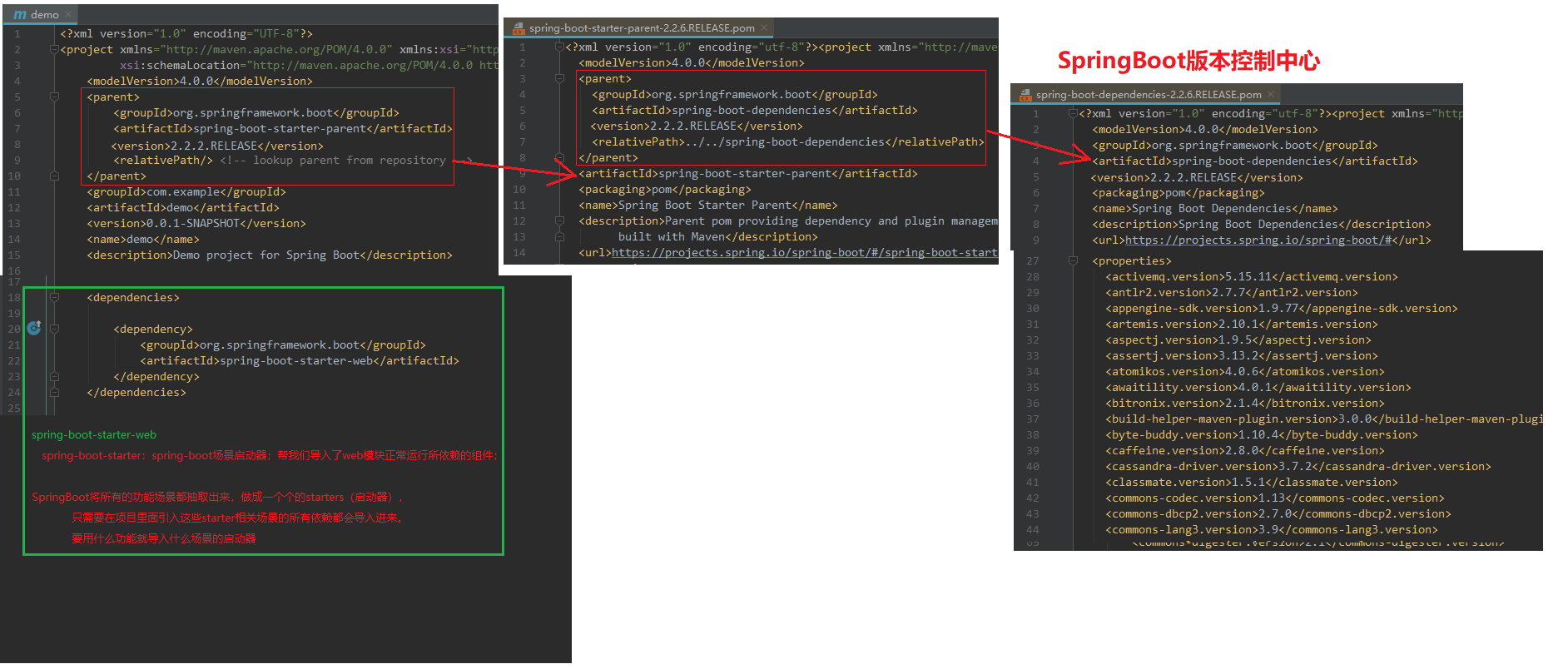
Task: Click 'Spring Boot Starter Parent' name line
Action: click(x=708, y=205)
